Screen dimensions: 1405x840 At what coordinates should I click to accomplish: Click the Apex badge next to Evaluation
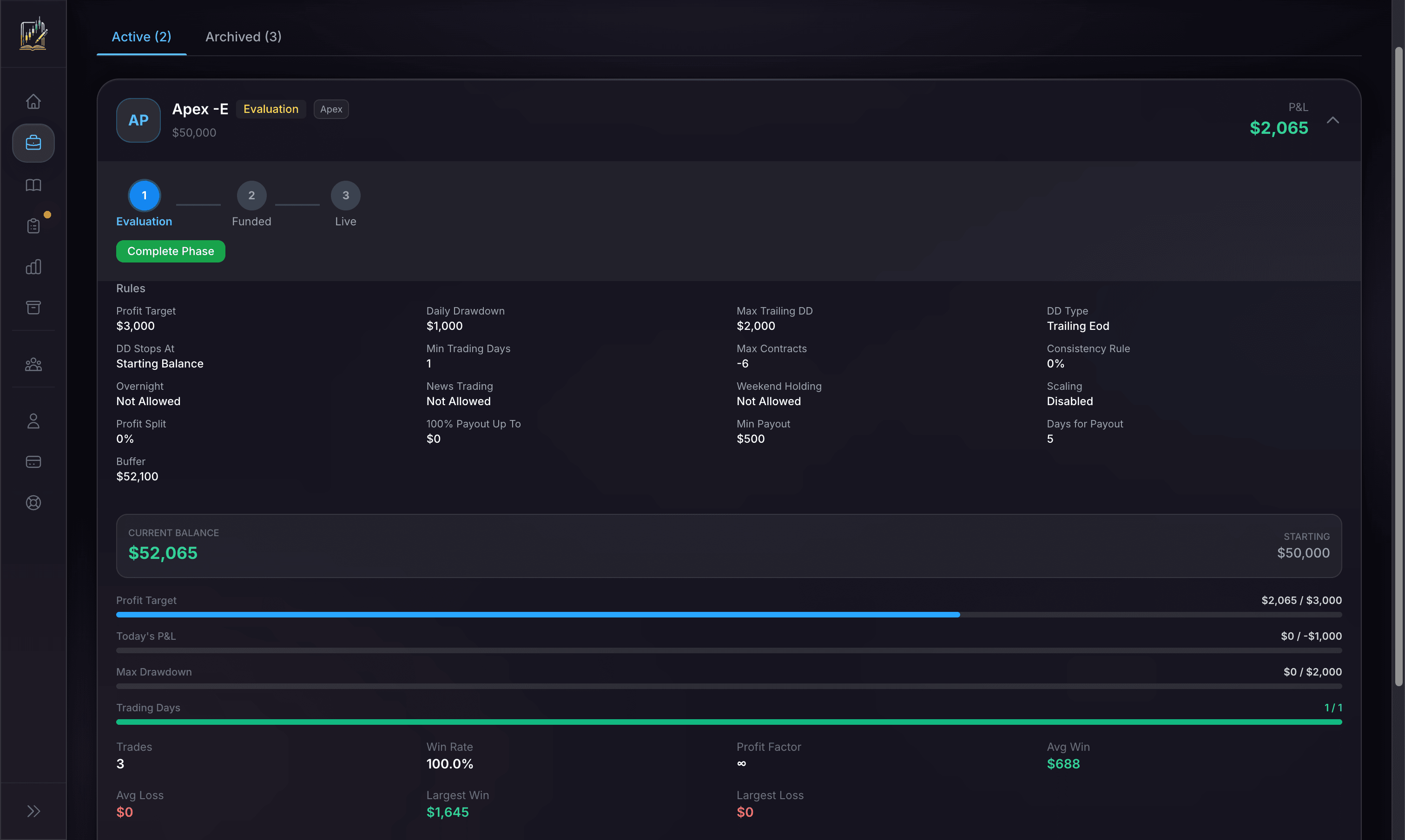click(x=331, y=109)
